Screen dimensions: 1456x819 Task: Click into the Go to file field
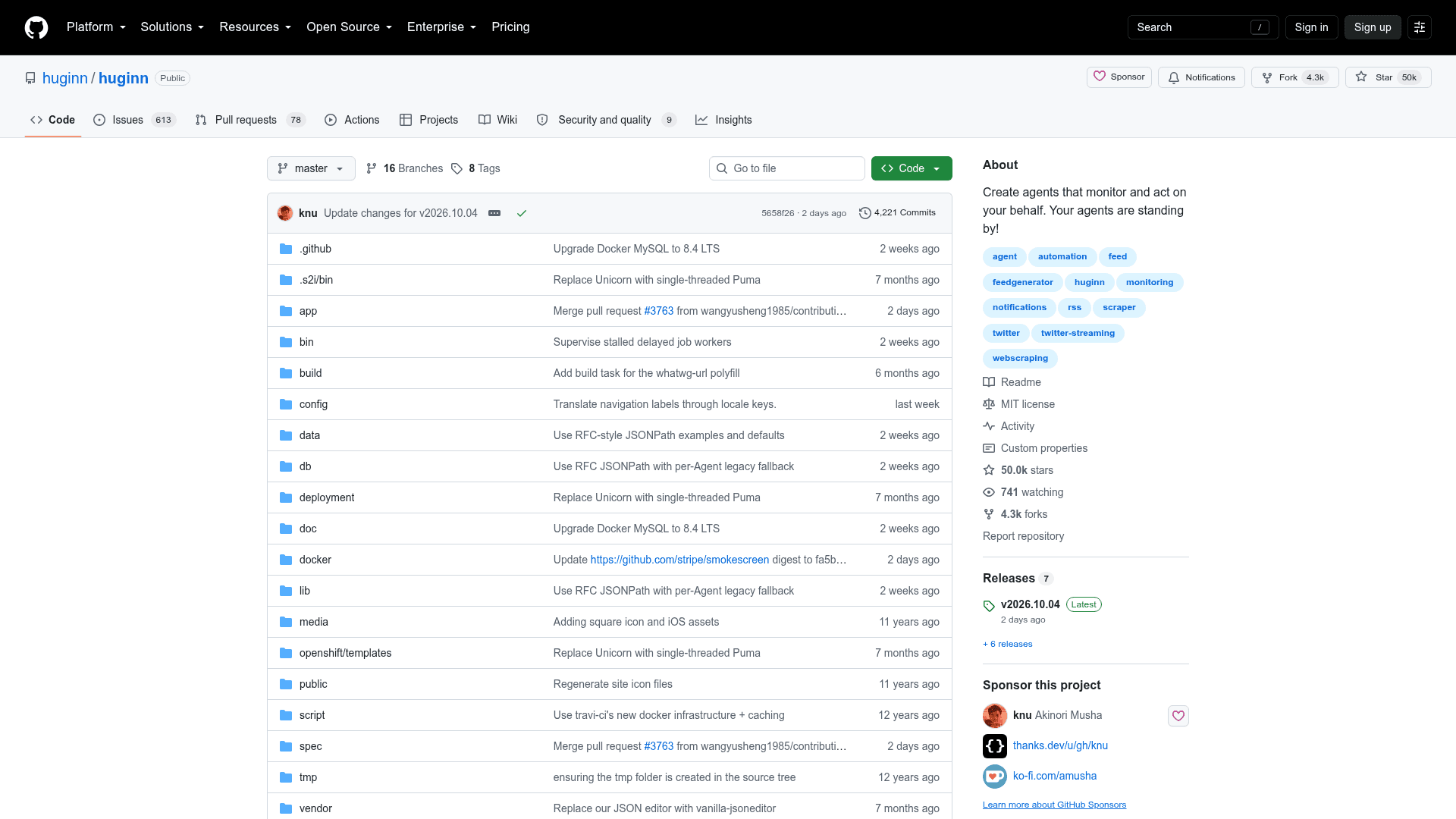pos(787,168)
